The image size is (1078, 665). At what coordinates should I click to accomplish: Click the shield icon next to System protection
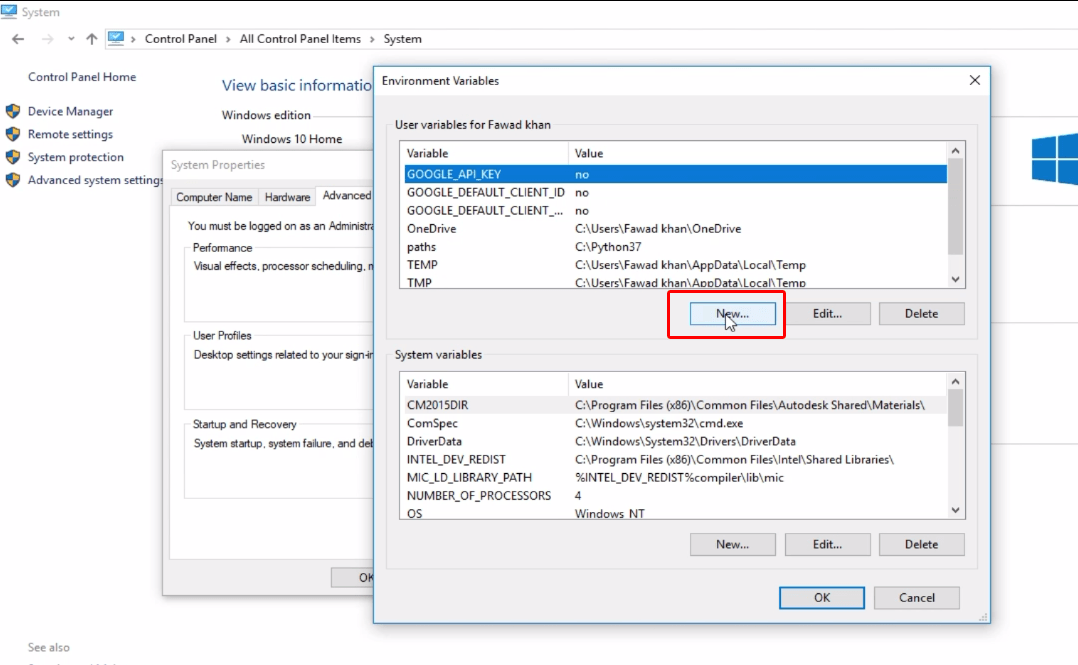pyautogui.click(x=10, y=157)
